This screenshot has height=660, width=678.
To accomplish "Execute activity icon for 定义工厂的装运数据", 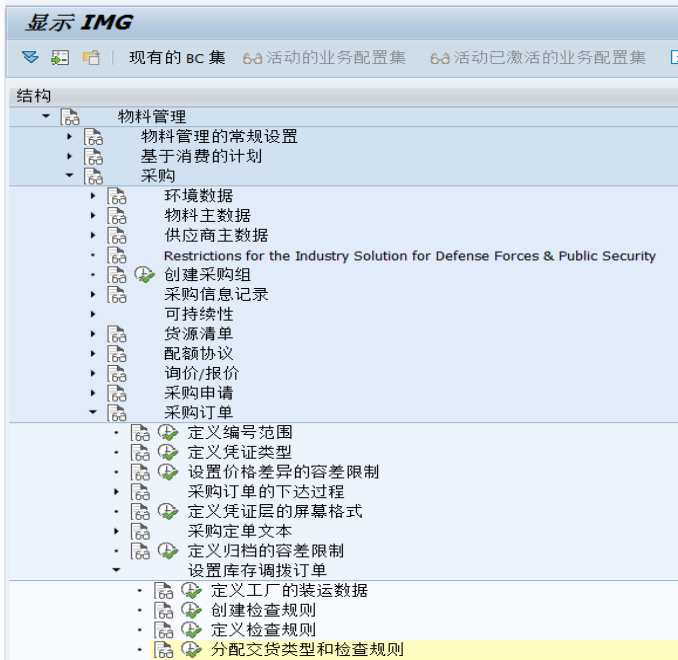I will tap(191, 590).
